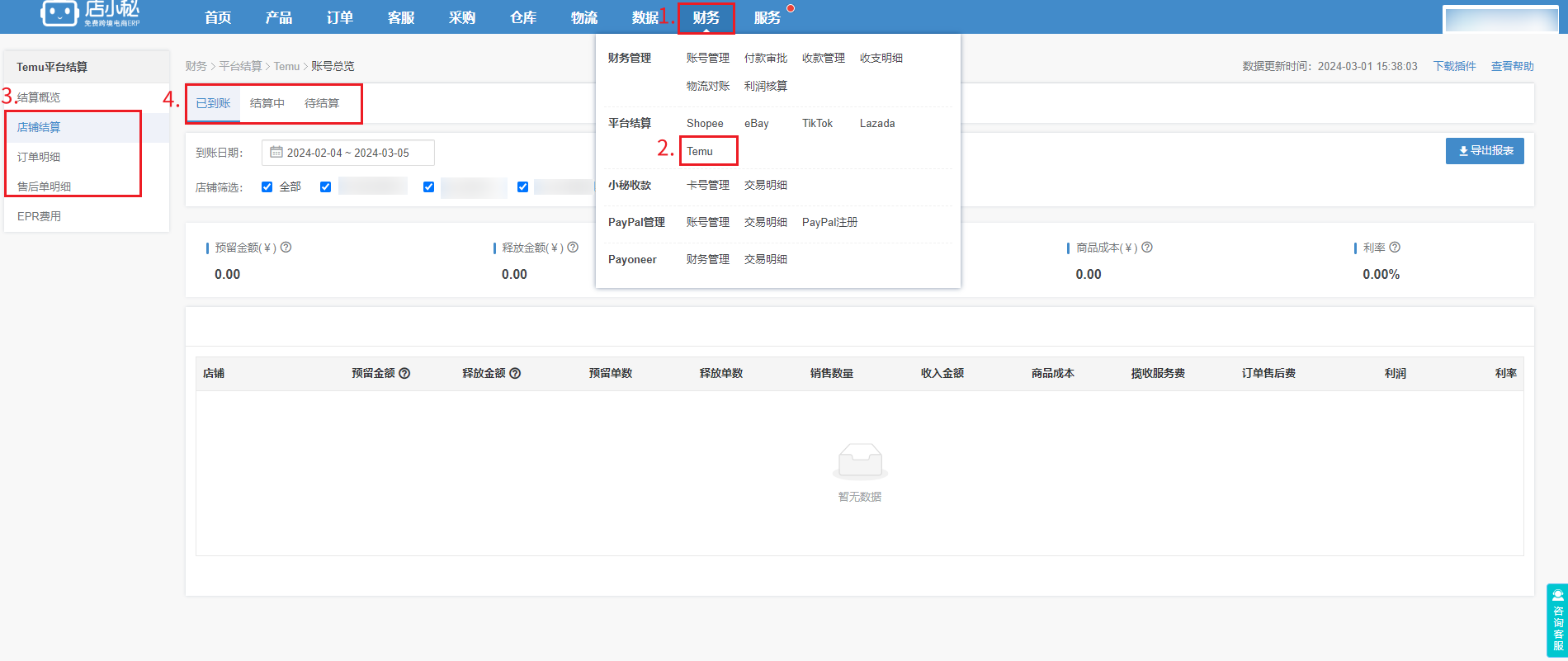Image resolution: width=1568 pixels, height=661 pixels.
Task: Open 咨询客服 floating support widget
Action: tap(1557, 621)
